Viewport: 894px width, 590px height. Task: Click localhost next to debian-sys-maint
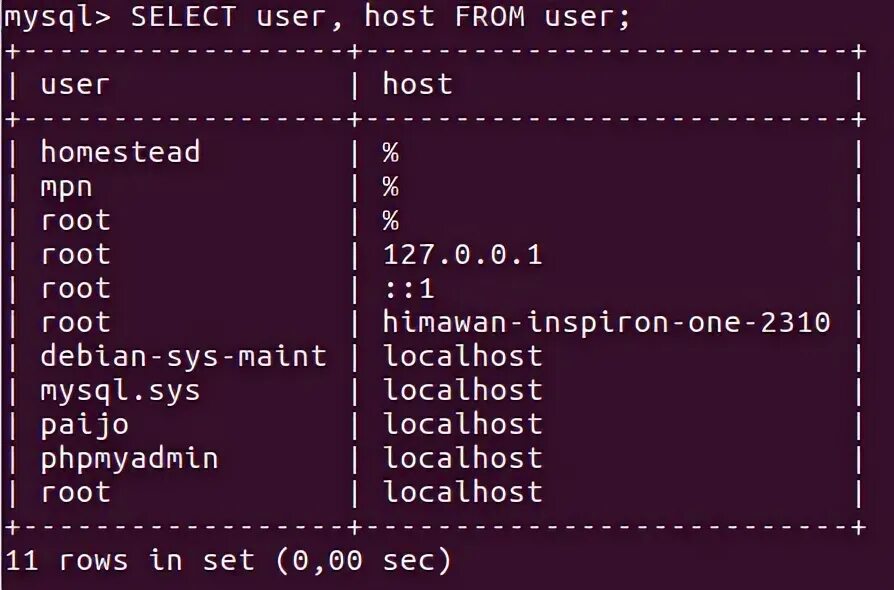462,356
